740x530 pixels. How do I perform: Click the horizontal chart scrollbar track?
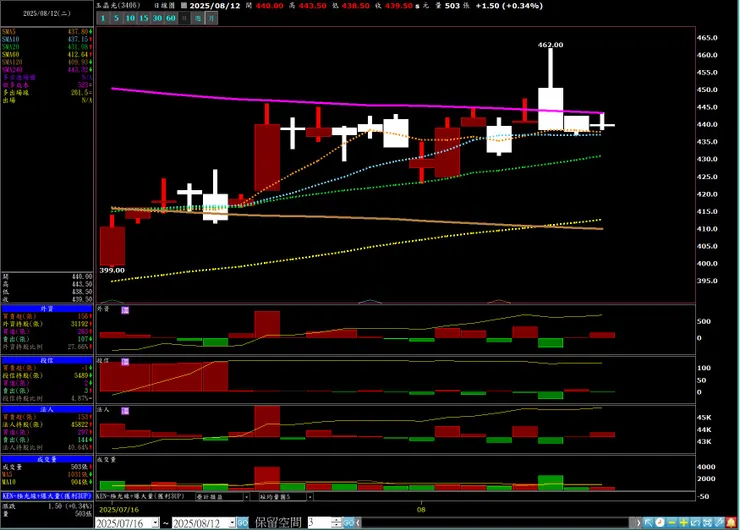(496, 522)
